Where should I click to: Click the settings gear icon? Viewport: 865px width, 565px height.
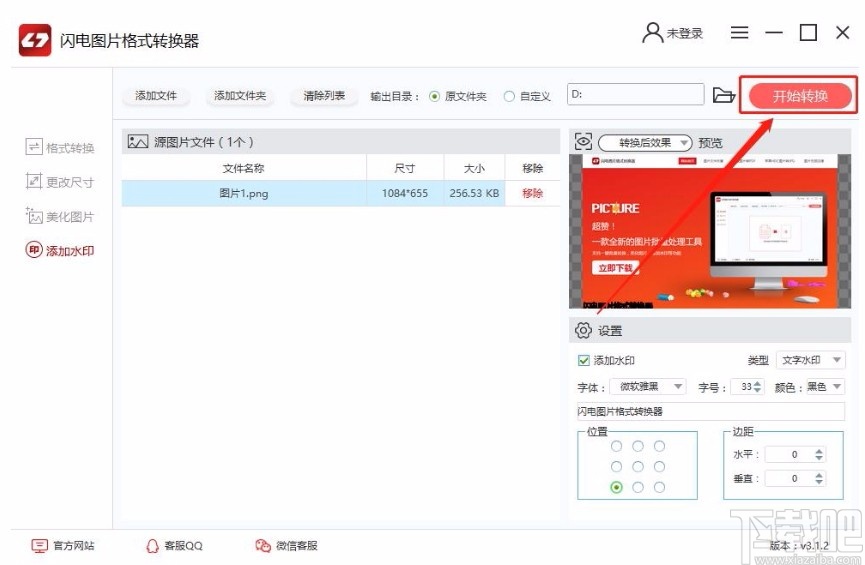pyautogui.click(x=583, y=330)
